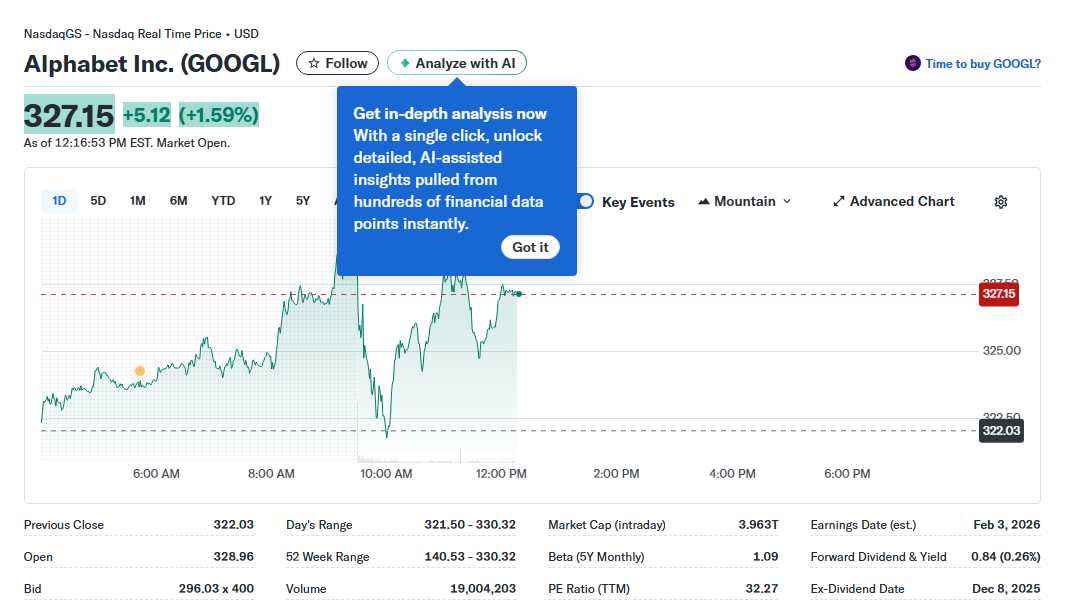This screenshot has width=1065, height=604.
Task: Click the black 322.03 price tag
Action: [1001, 430]
